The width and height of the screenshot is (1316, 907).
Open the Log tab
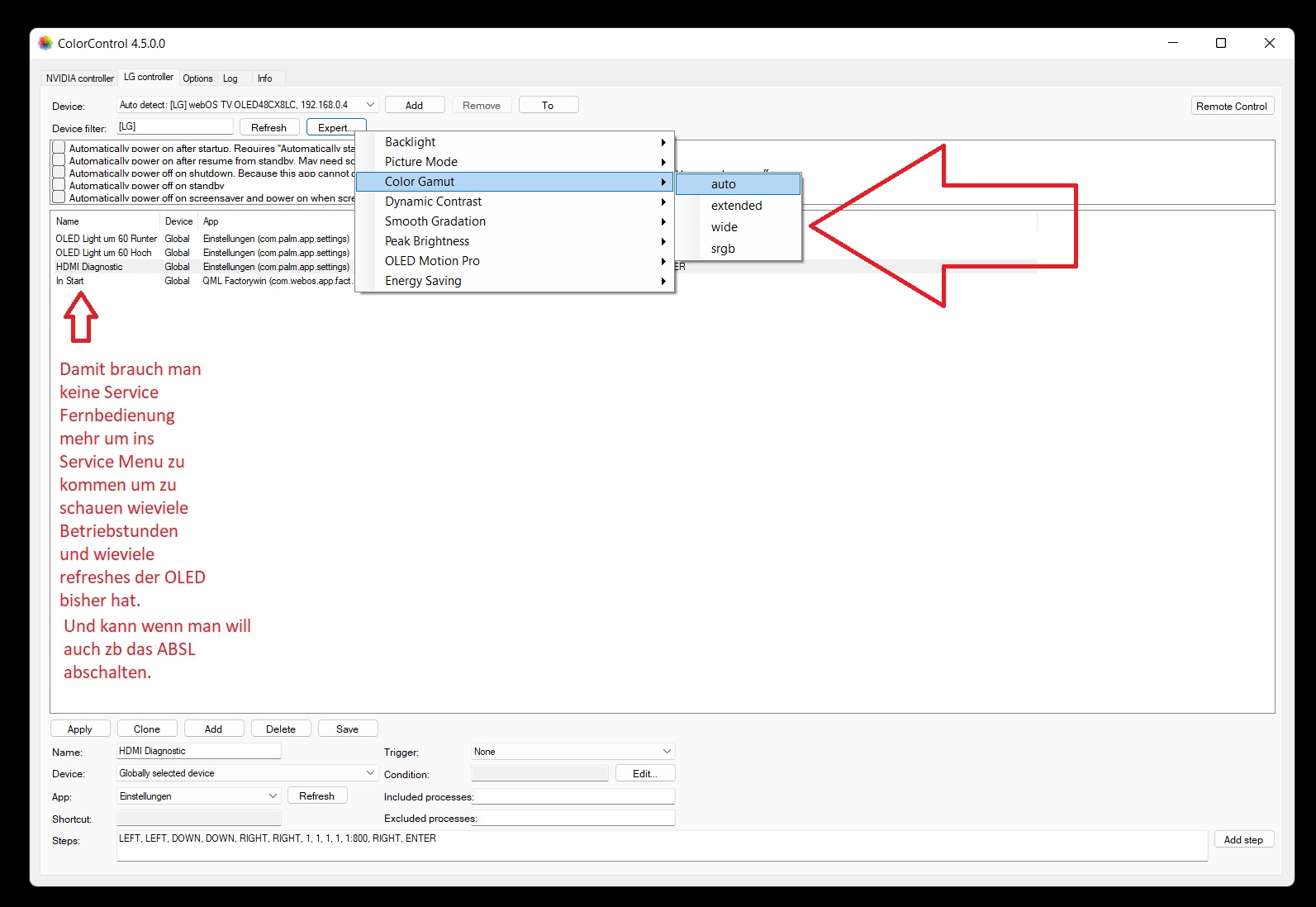coord(230,78)
